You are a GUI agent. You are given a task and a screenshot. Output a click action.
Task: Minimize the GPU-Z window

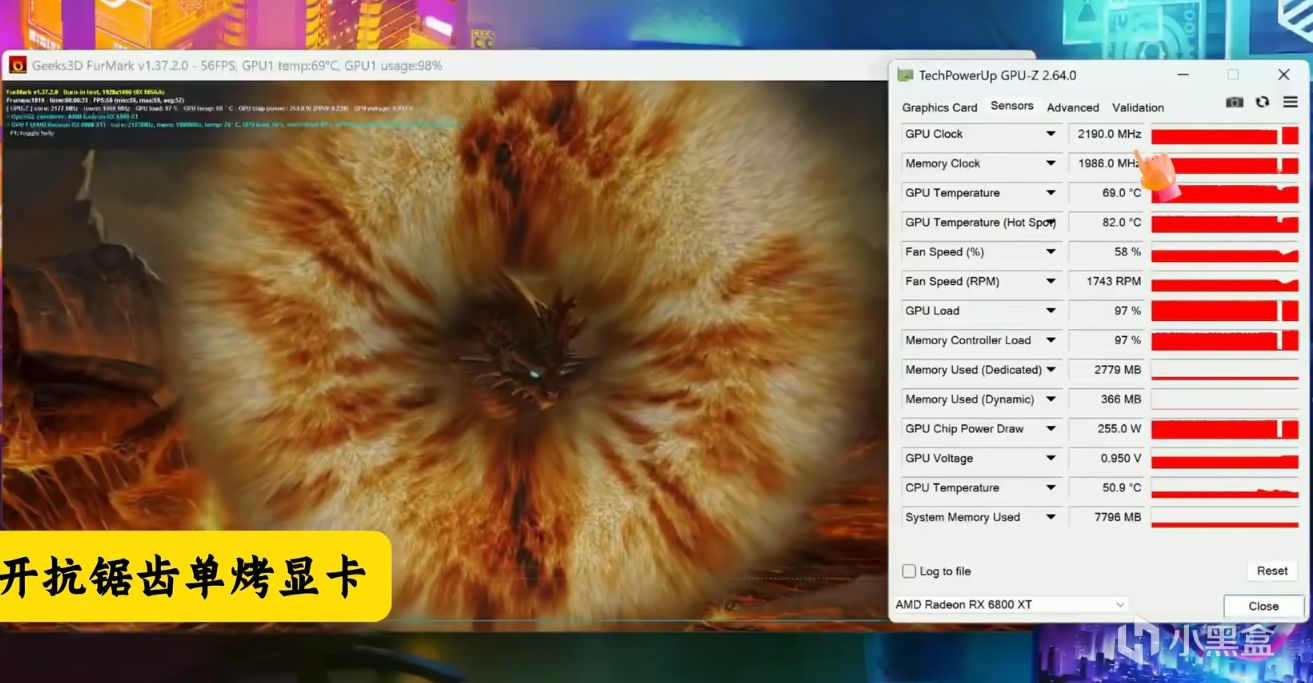[x=1182, y=75]
